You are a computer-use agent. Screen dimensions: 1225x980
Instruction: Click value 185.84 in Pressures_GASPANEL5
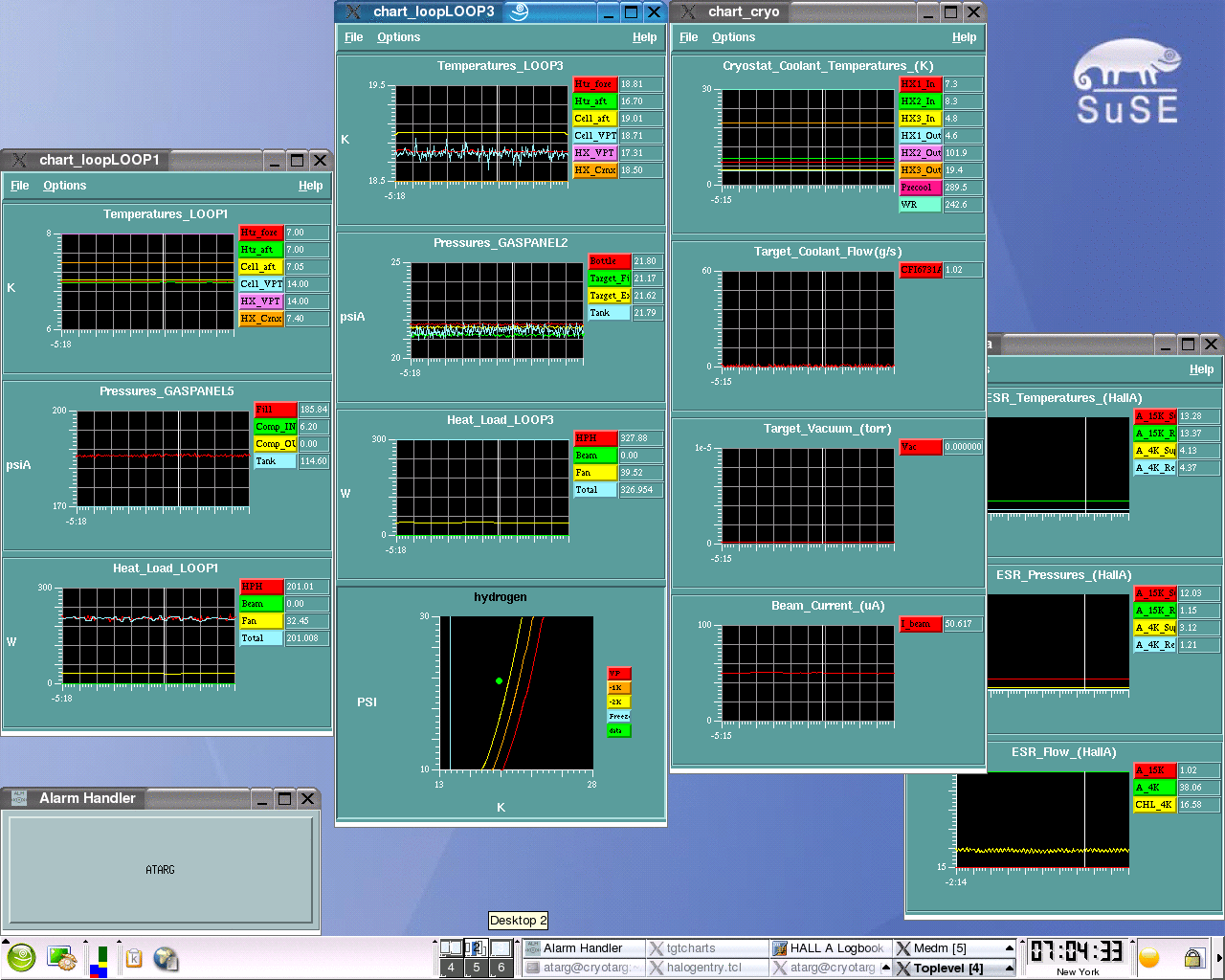314,410
